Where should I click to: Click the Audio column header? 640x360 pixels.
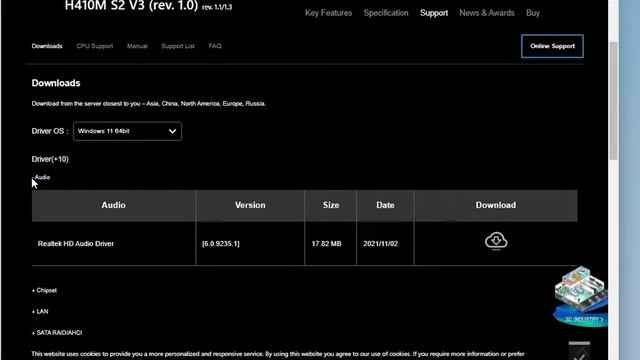[x=113, y=205]
